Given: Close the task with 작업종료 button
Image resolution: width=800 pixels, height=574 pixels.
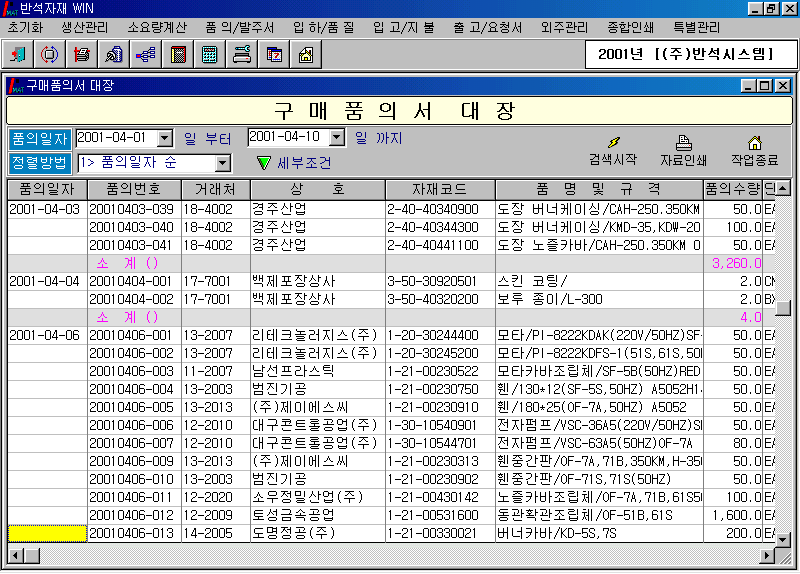Looking at the screenshot, I should [x=754, y=151].
